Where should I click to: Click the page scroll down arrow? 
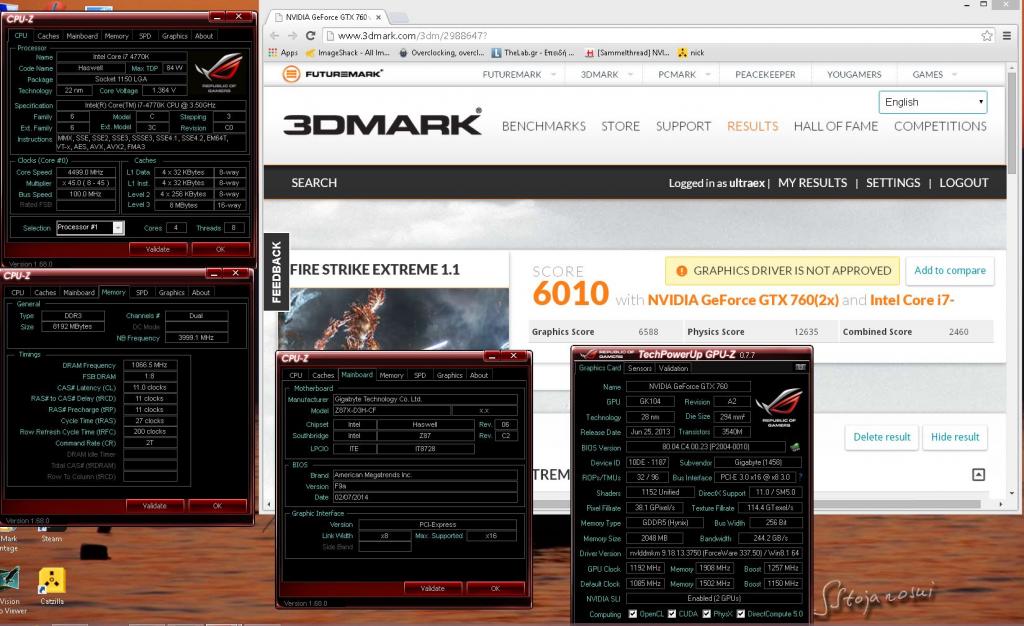[1012, 493]
